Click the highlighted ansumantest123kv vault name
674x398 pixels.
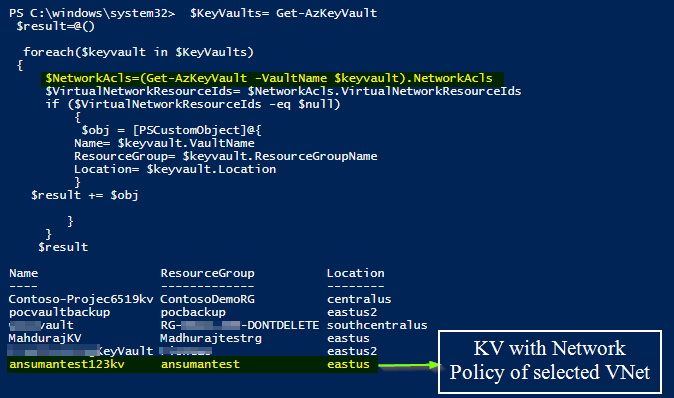coord(67,364)
